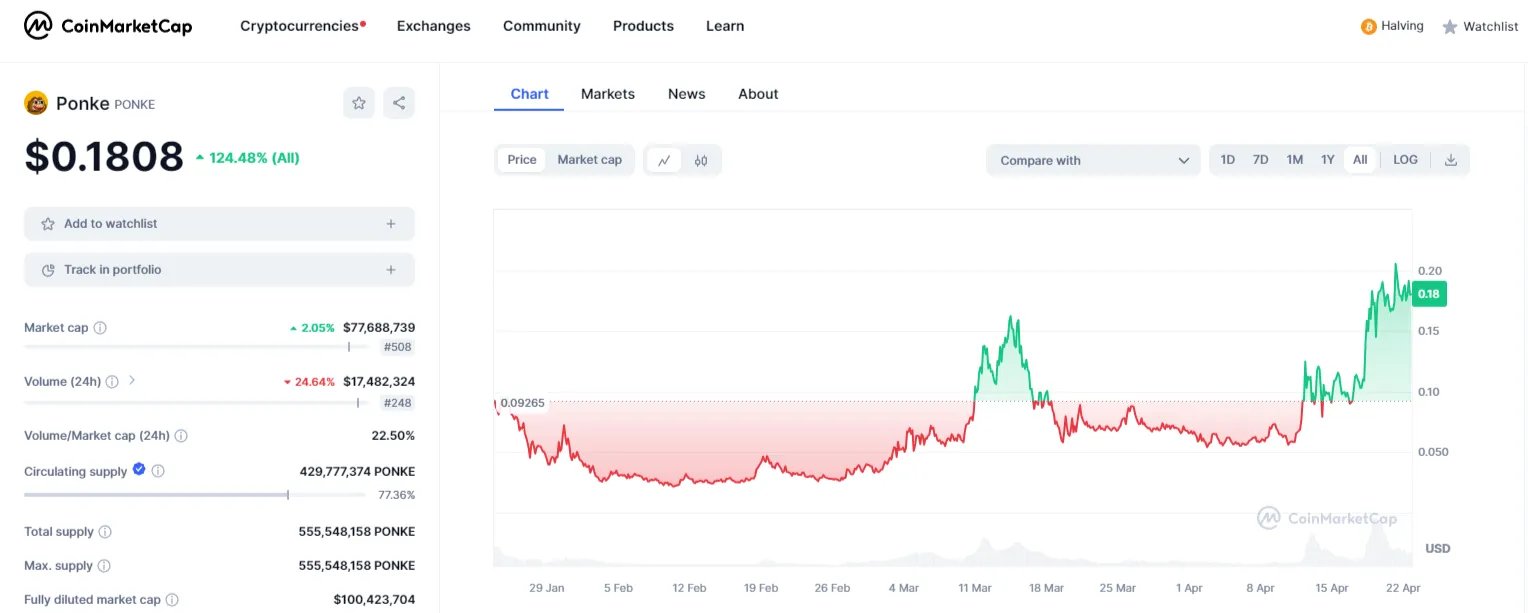Expand Volume (24h) chevron arrow
The width and height of the screenshot is (1528, 613).
pos(132,381)
